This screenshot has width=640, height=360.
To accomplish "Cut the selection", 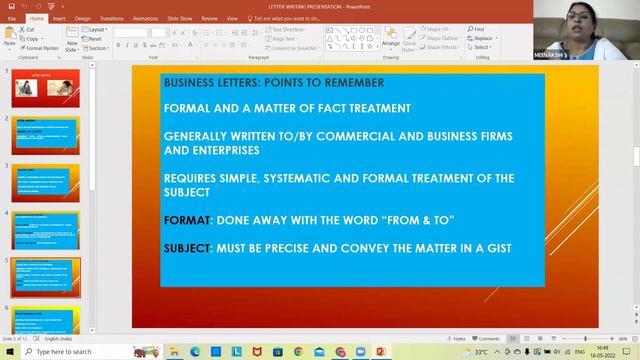I will pos(27,29).
